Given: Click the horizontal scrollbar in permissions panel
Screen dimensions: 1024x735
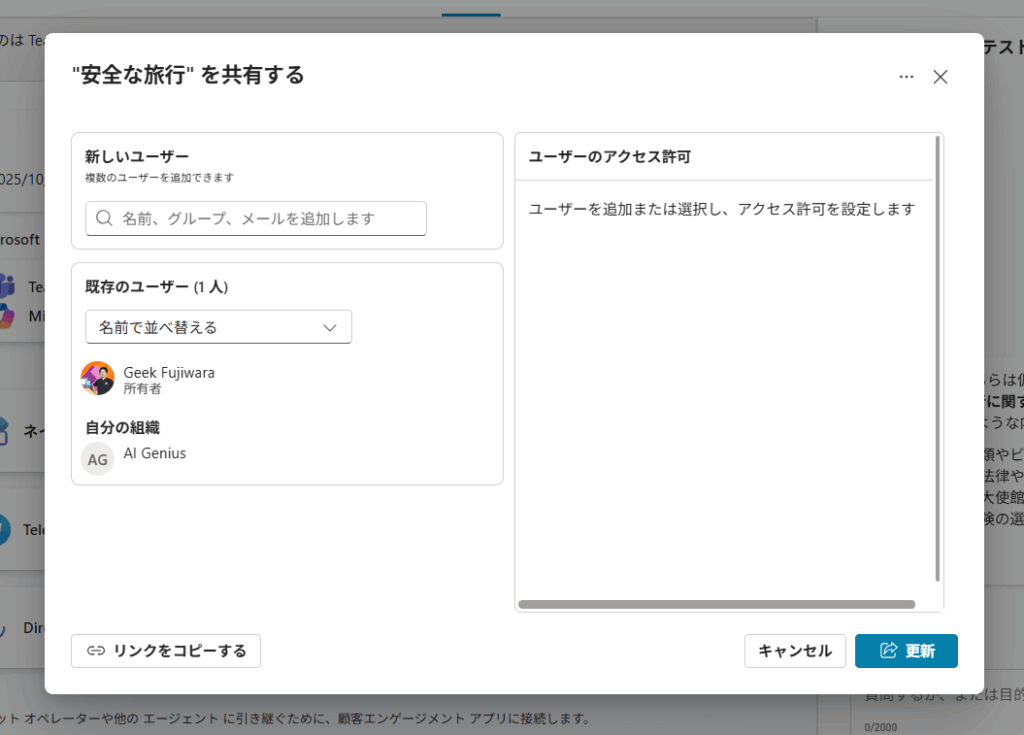Looking at the screenshot, I should pyautogui.click(x=716, y=604).
